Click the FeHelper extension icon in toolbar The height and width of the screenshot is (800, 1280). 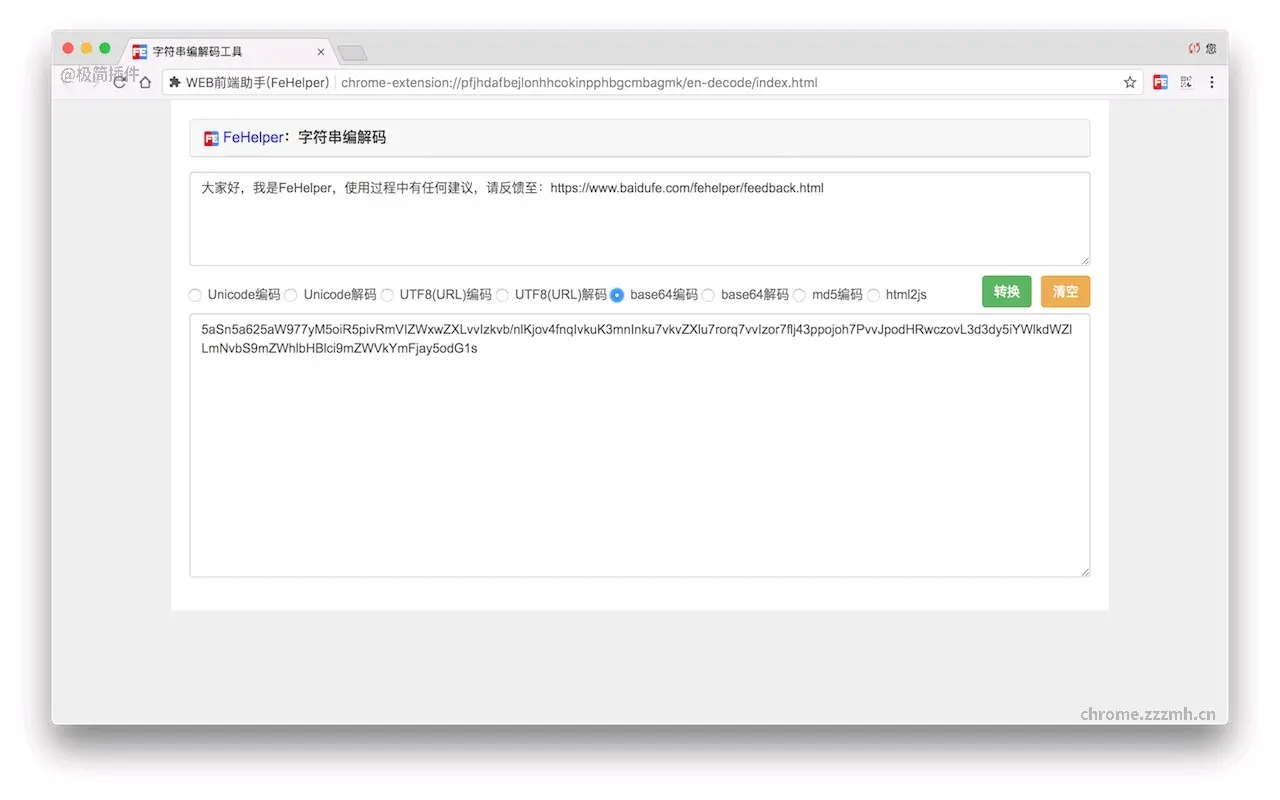(x=1160, y=82)
